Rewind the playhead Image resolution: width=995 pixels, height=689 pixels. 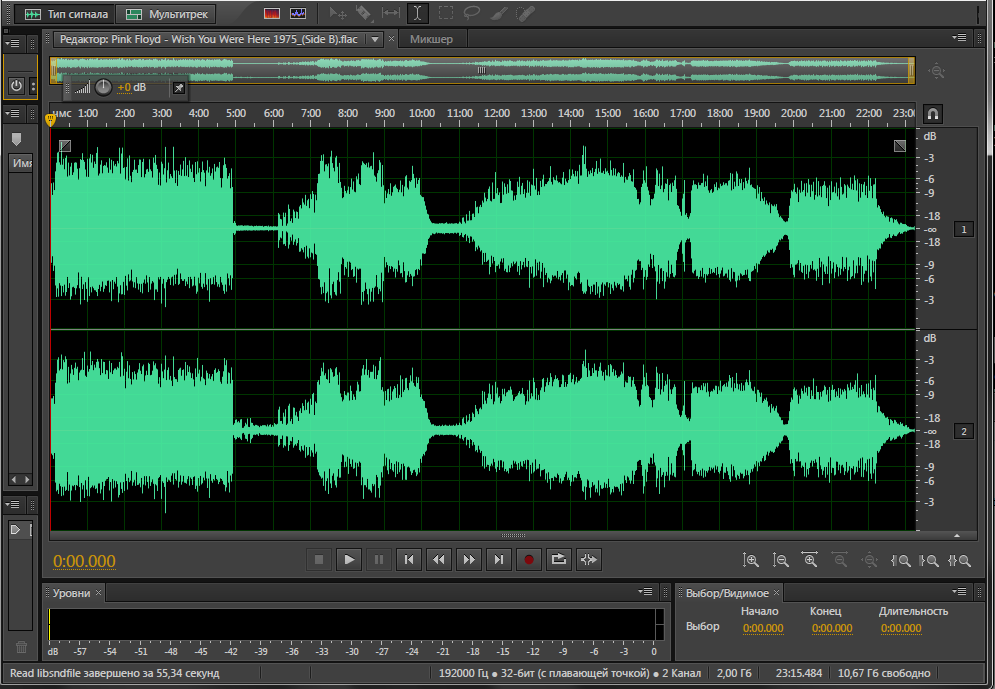(438, 560)
